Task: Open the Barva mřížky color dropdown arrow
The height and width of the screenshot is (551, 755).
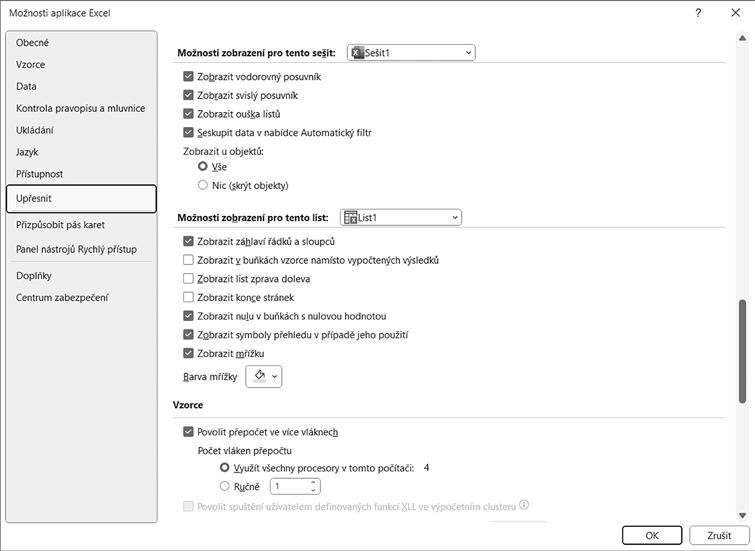Action: 275,376
